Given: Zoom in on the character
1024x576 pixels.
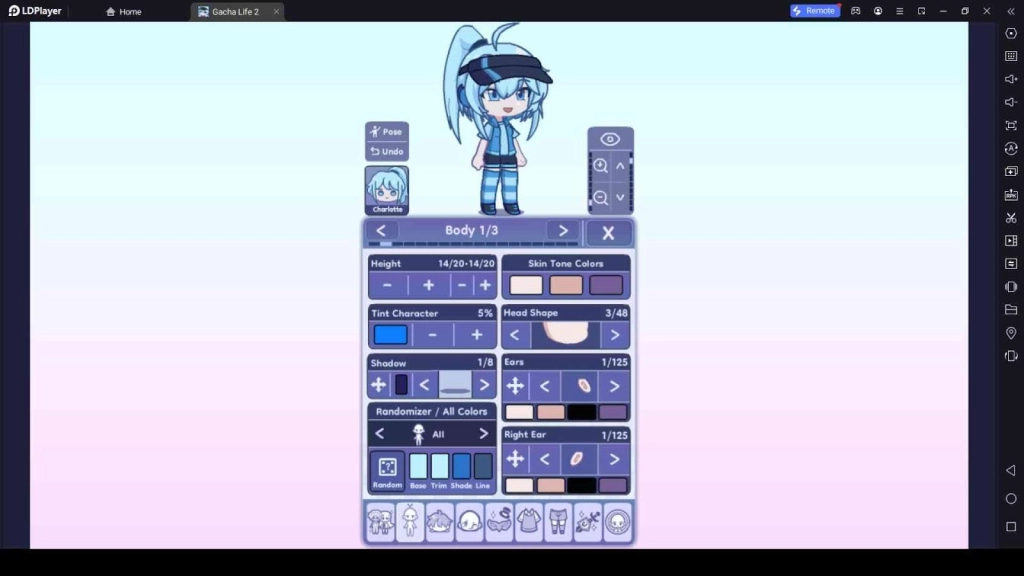Looking at the screenshot, I should (601, 166).
